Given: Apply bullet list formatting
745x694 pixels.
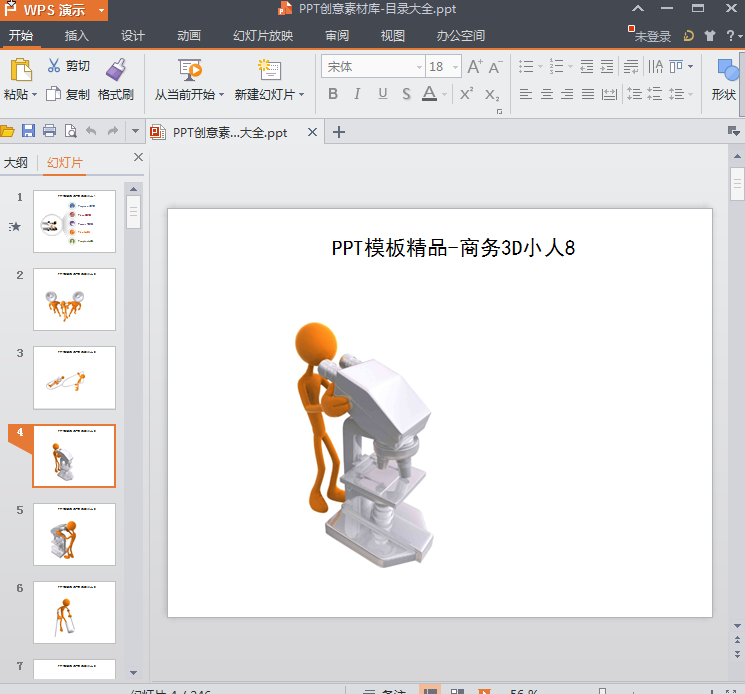Looking at the screenshot, I should click(x=526, y=67).
